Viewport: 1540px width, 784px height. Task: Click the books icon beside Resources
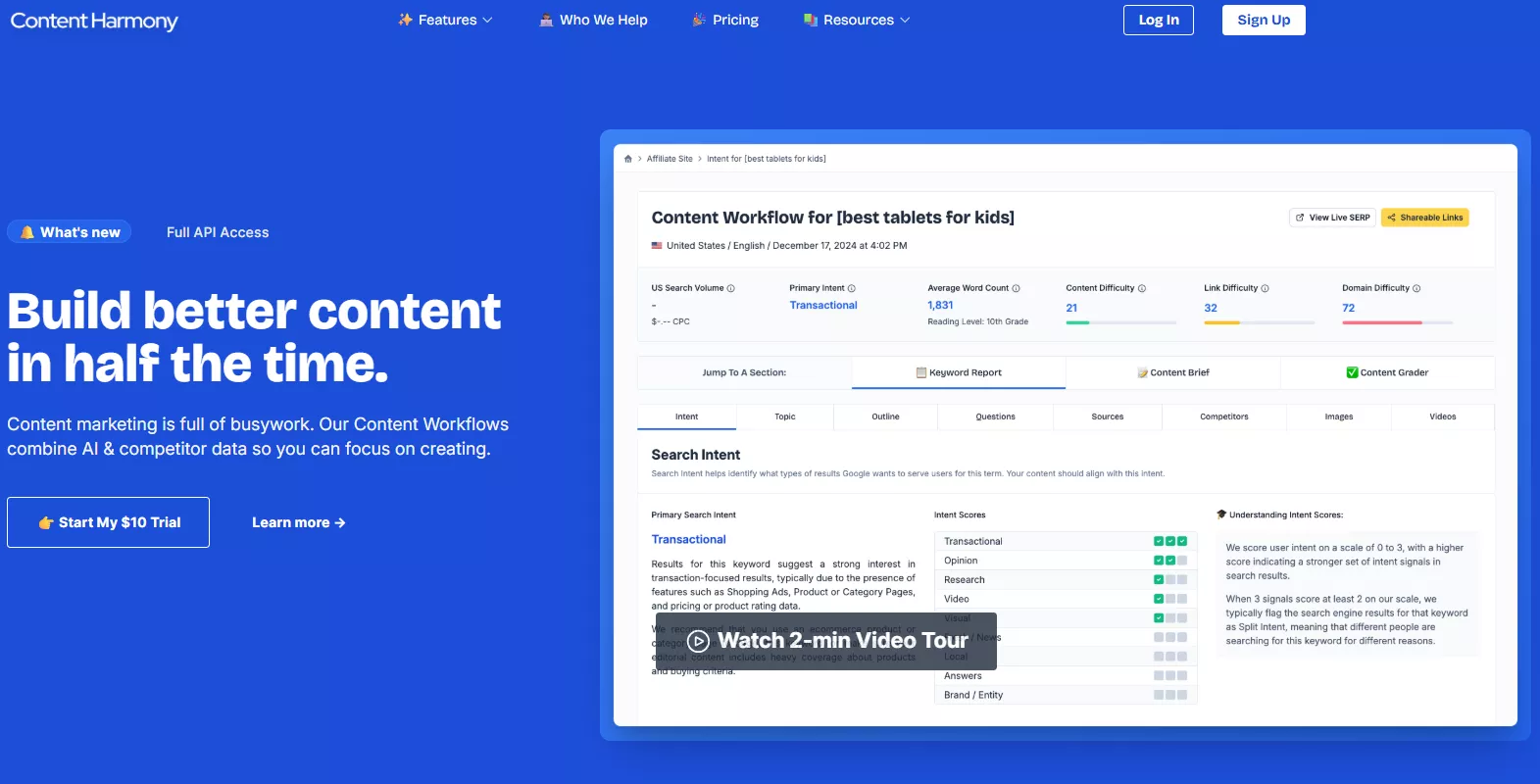(811, 20)
